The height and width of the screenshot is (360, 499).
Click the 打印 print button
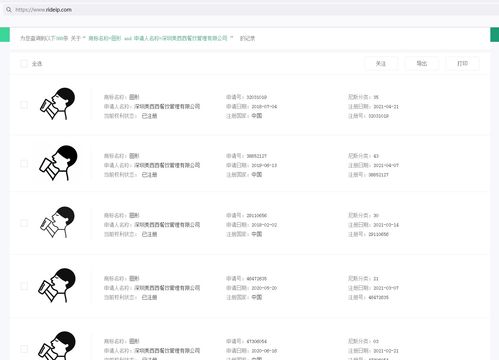tap(462, 63)
